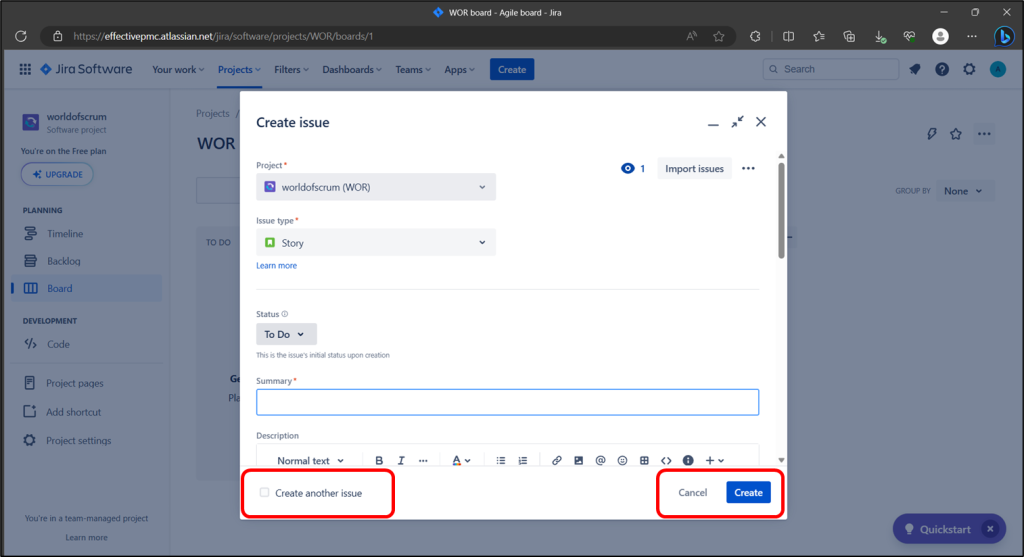Open more formatting options ellipsis in editor
Image resolution: width=1024 pixels, height=557 pixels.
[423, 460]
